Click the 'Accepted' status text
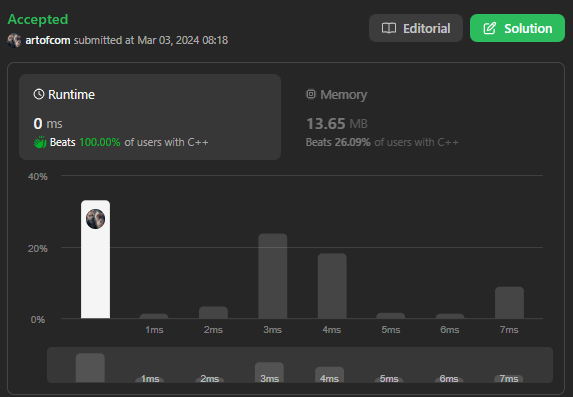The width and height of the screenshot is (573, 397). (38, 19)
